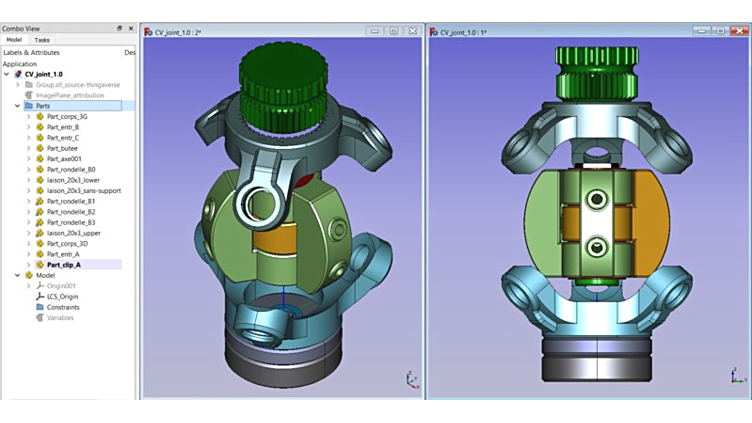This screenshot has height=423, width=752.
Task: Click the Labels & Attributes column header
Action: click(x=31, y=52)
